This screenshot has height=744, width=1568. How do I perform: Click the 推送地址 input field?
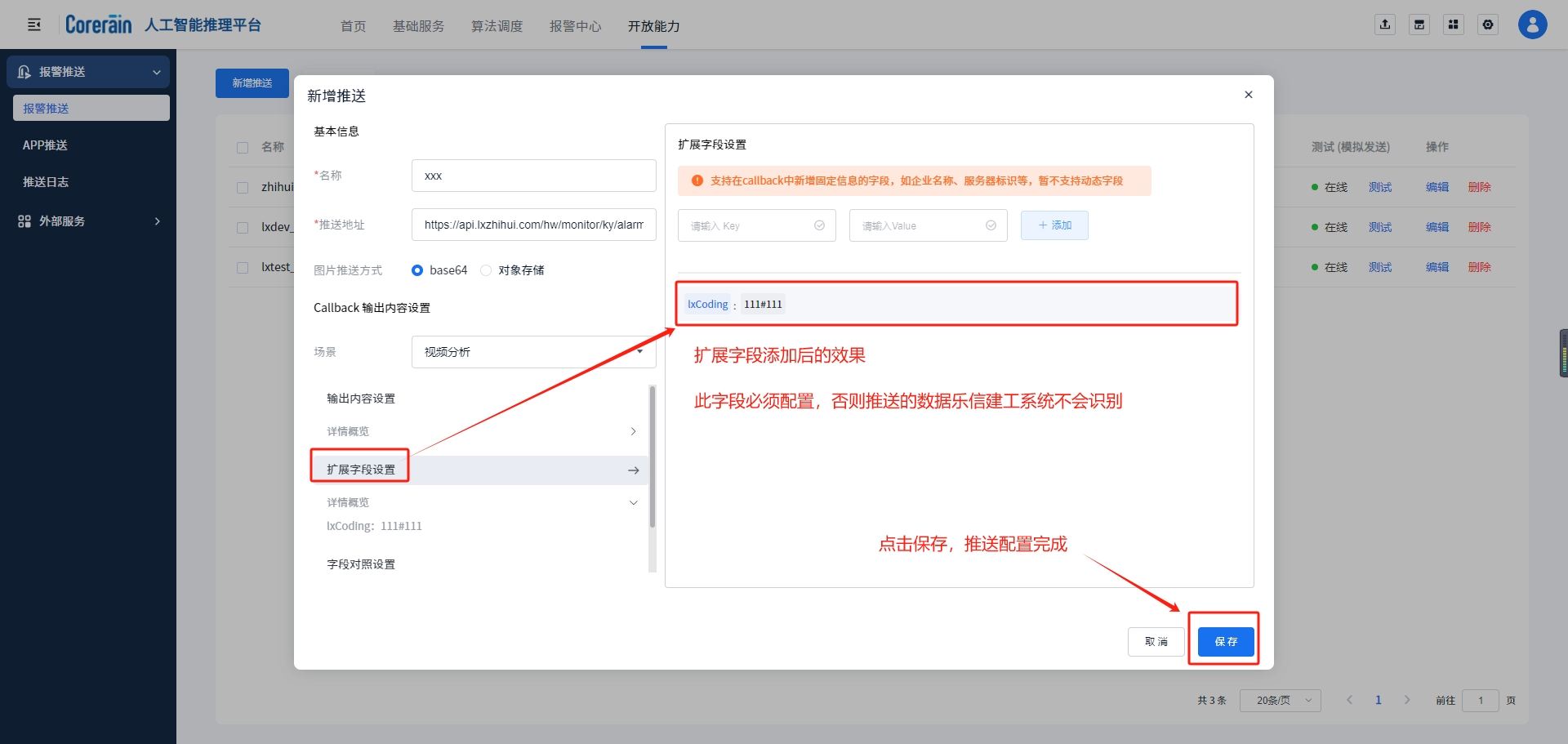[533, 225]
